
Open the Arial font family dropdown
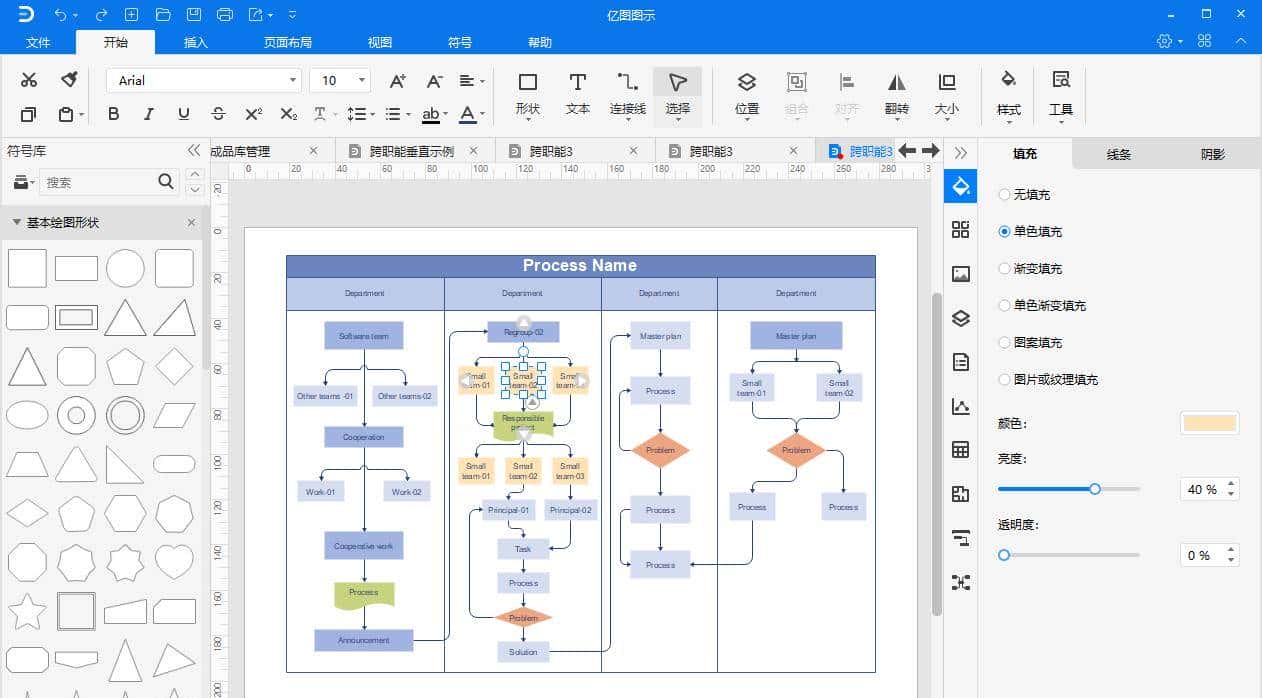[x=204, y=80]
